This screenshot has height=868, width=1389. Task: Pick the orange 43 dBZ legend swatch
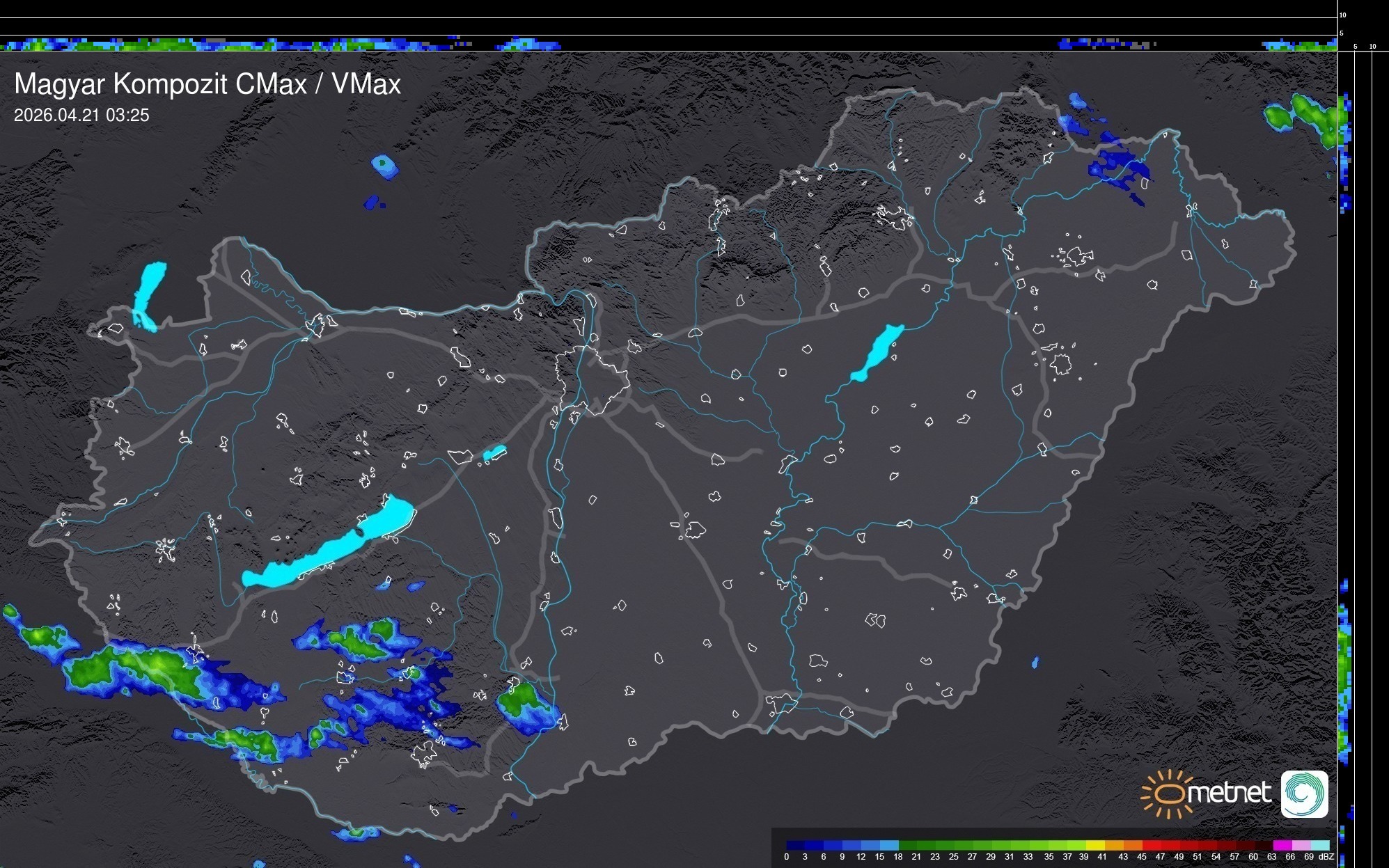point(1132,845)
